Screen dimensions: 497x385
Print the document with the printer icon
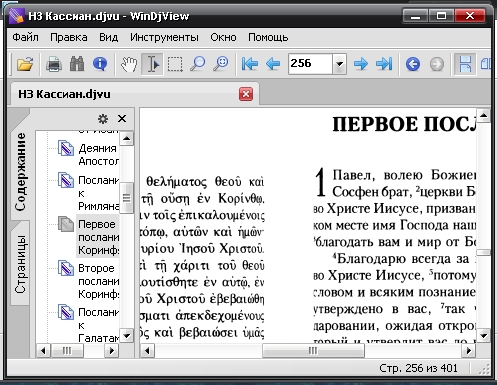(54, 64)
